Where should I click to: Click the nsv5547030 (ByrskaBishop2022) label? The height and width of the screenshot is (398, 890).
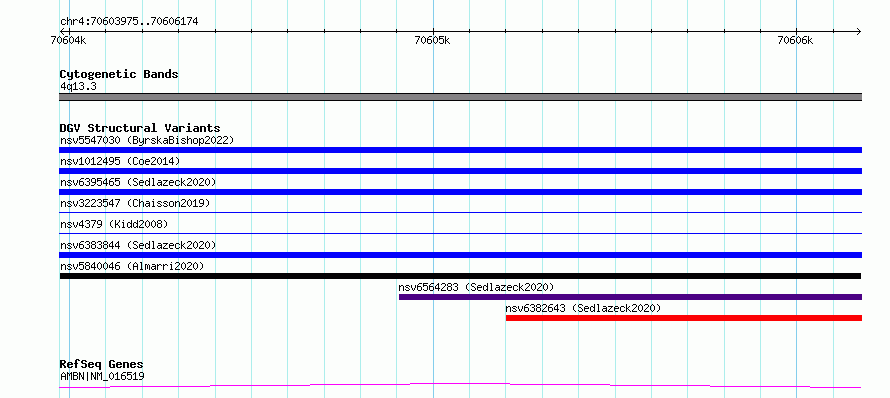click(147, 140)
